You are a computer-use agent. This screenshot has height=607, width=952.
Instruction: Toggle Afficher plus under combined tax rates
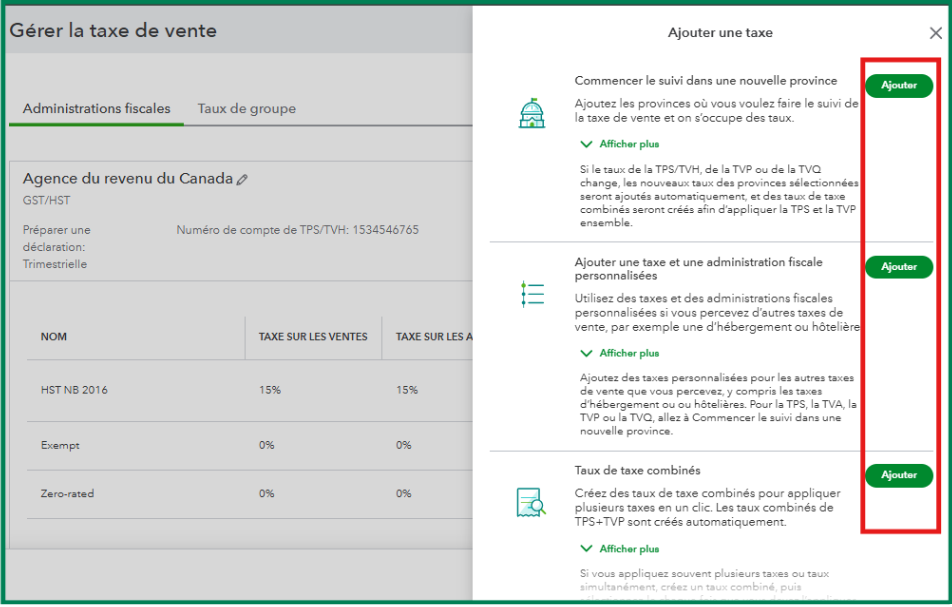[620, 549]
